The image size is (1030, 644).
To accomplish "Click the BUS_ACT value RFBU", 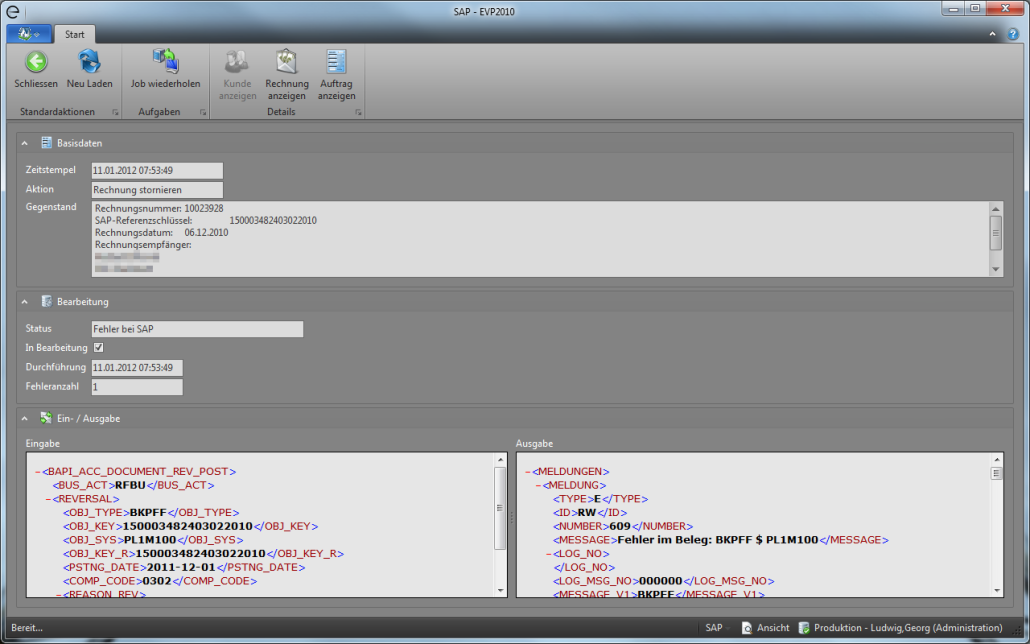I will point(130,486).
